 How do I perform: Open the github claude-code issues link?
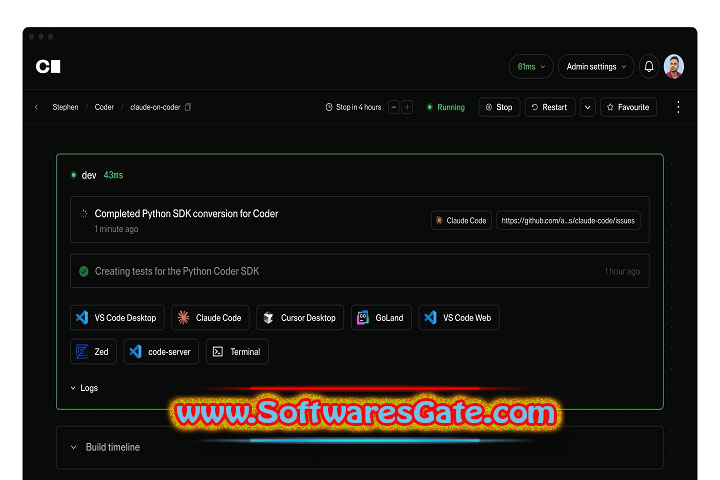[x=568, y=220]
